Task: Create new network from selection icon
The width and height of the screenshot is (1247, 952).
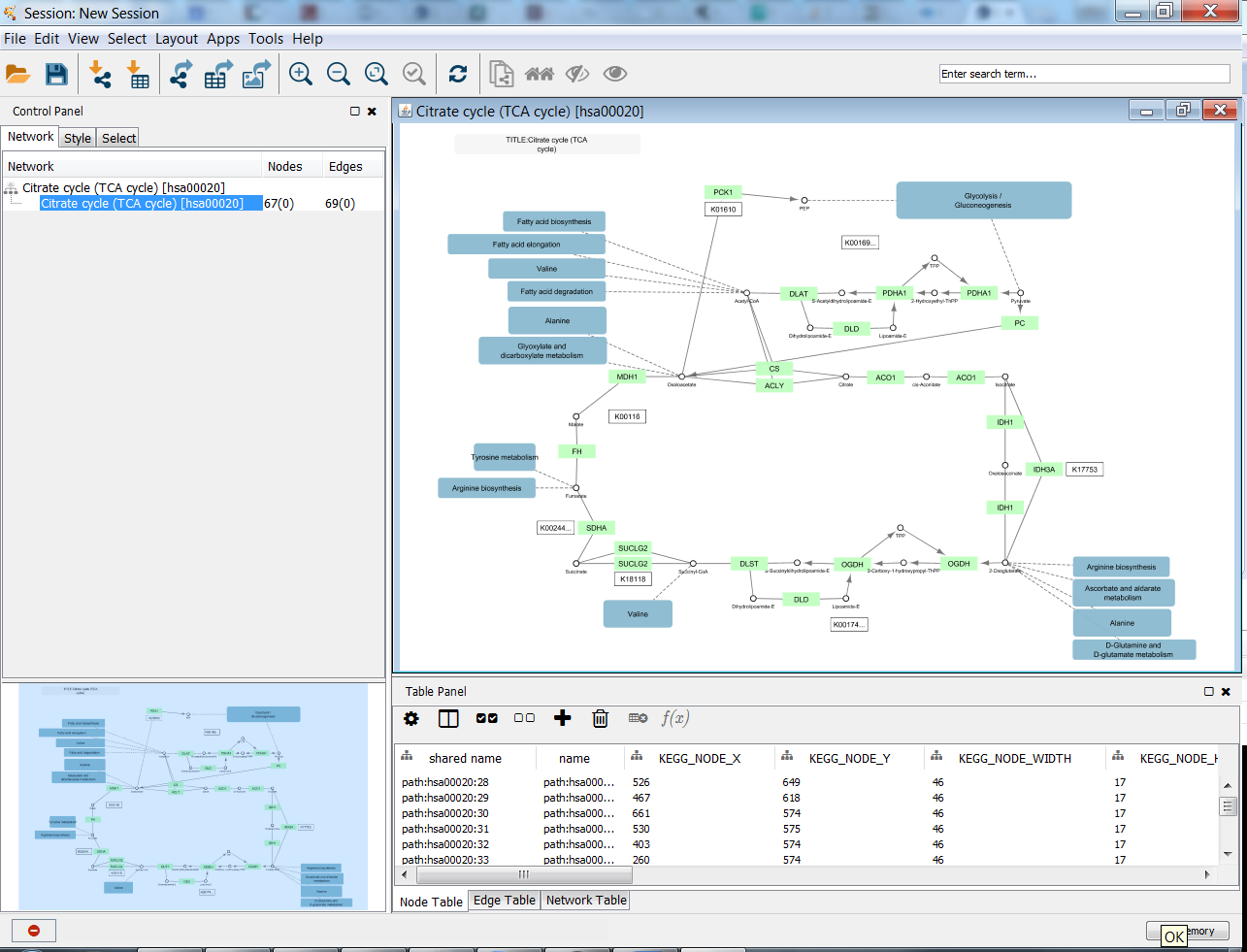Action: (501, 74)
